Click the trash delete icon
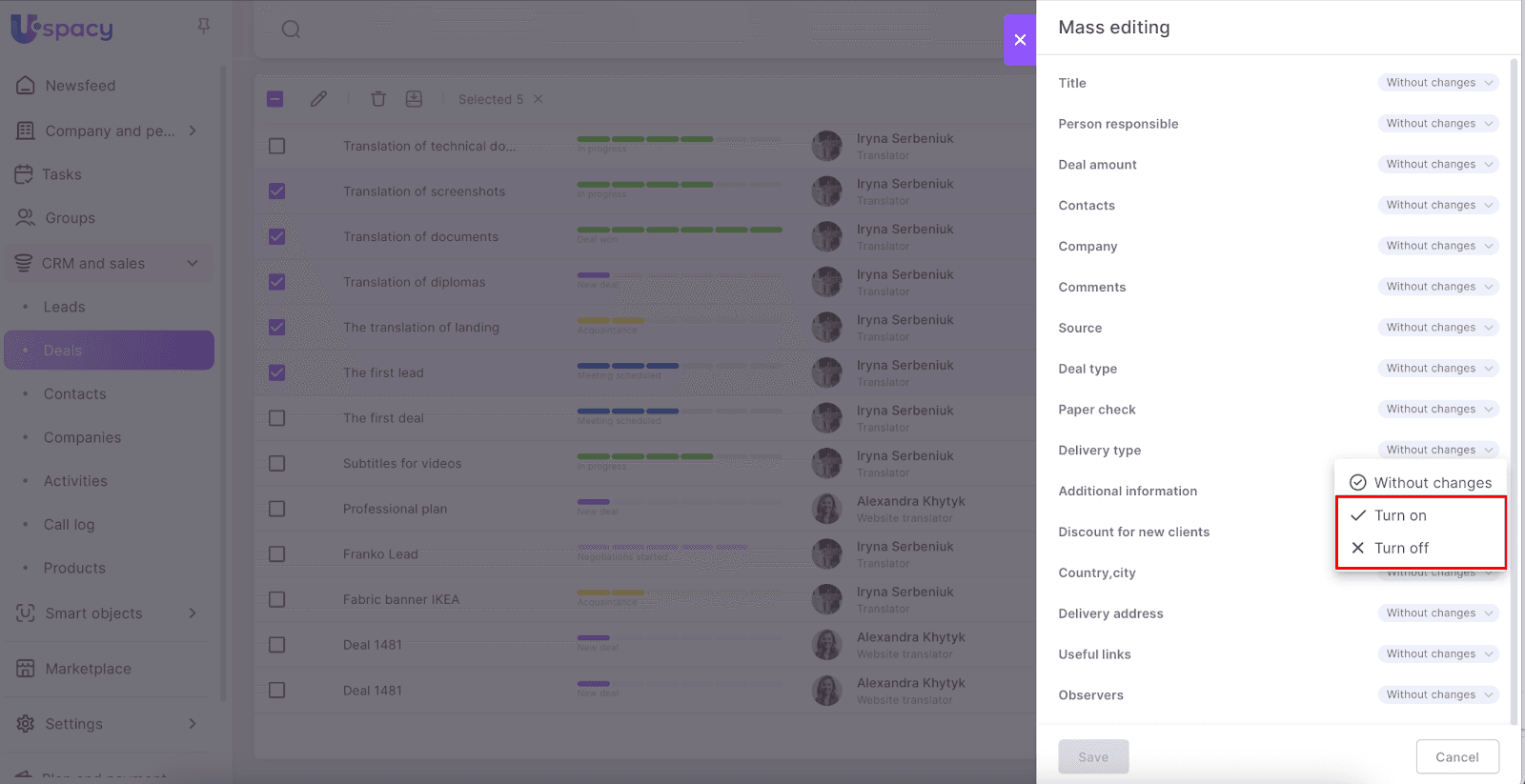This screenshot has height=784, width=1525. tap(378, 99)
